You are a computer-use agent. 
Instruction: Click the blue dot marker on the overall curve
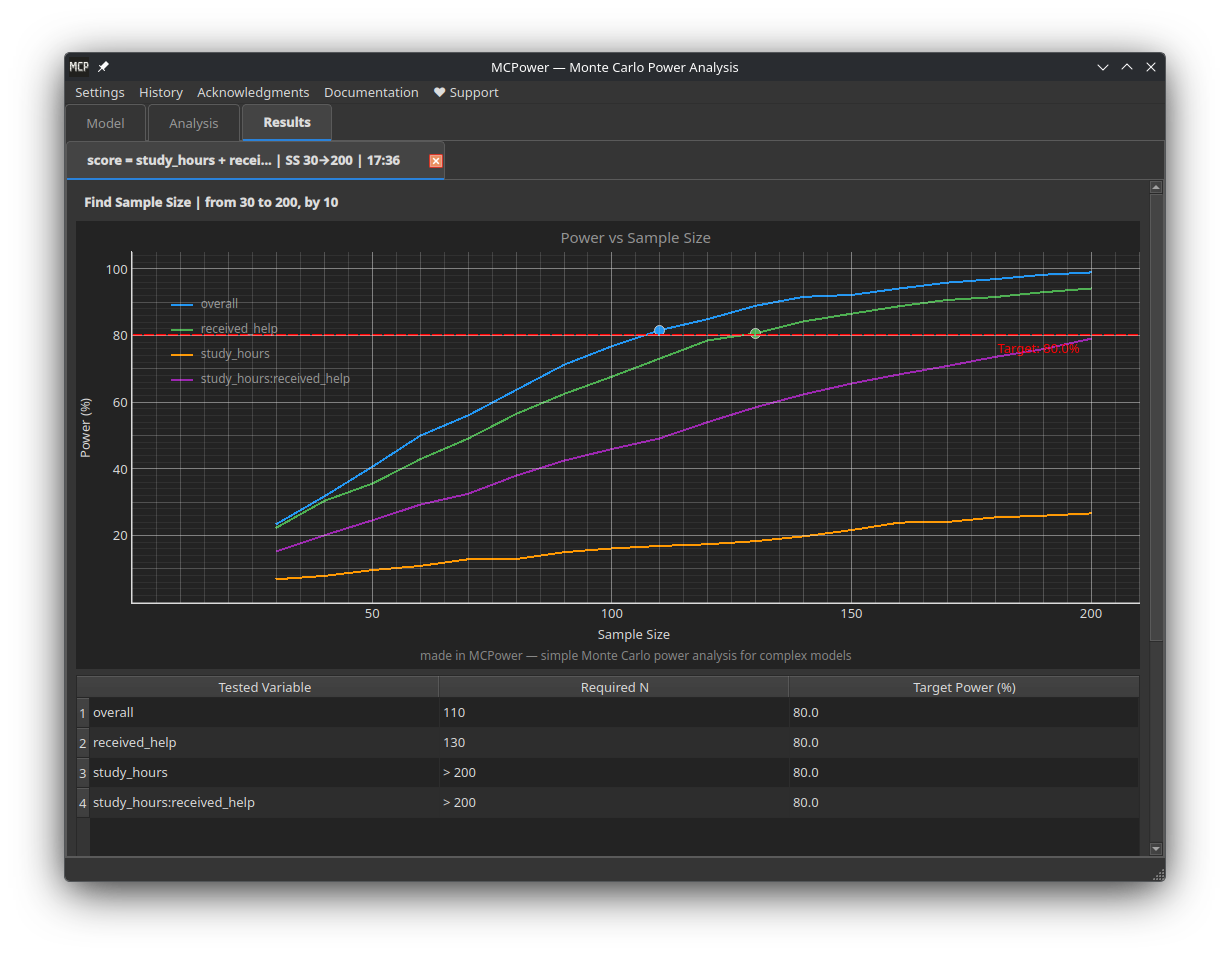coord(659,329)
